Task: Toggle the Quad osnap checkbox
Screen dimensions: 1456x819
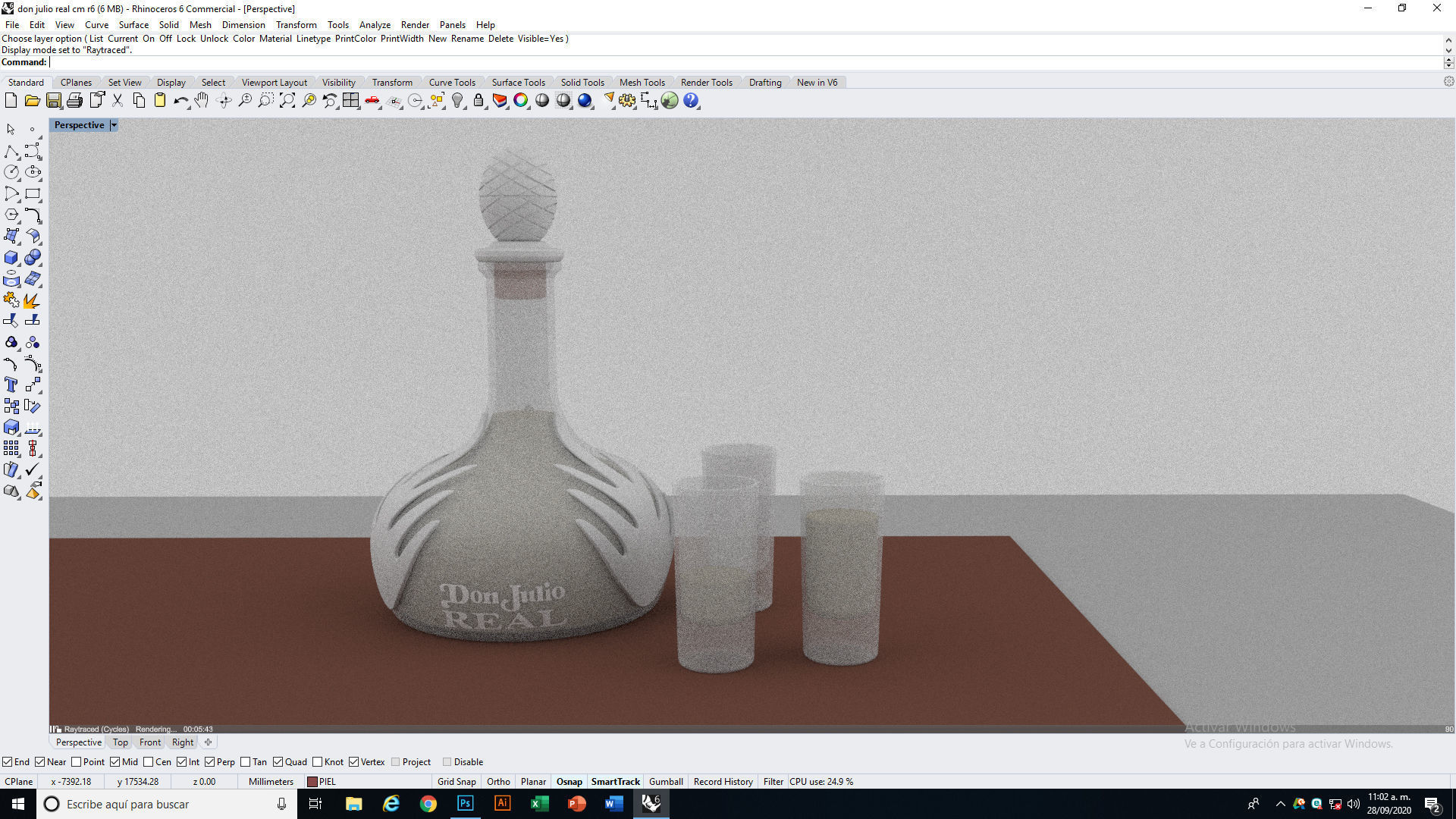Action: [278, 762]
